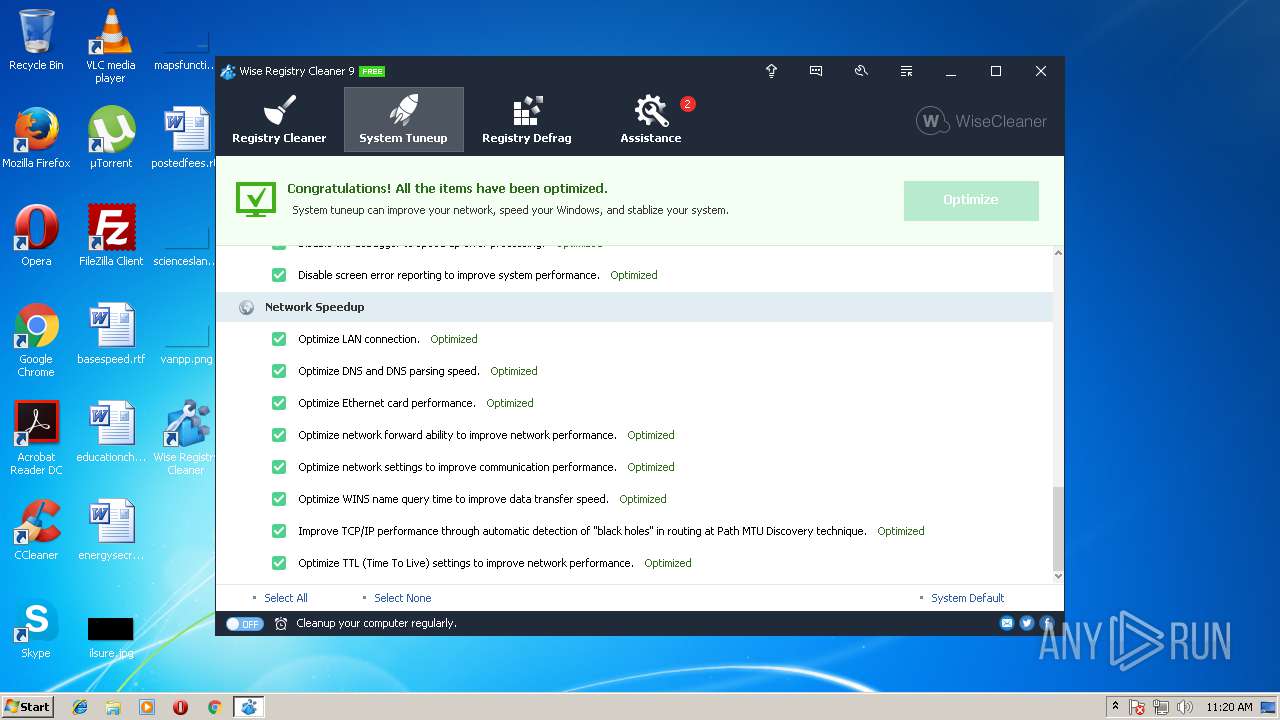1280x720 pixels.
Task: Switch to the System Tuneup tab
Action: (403, 120)
